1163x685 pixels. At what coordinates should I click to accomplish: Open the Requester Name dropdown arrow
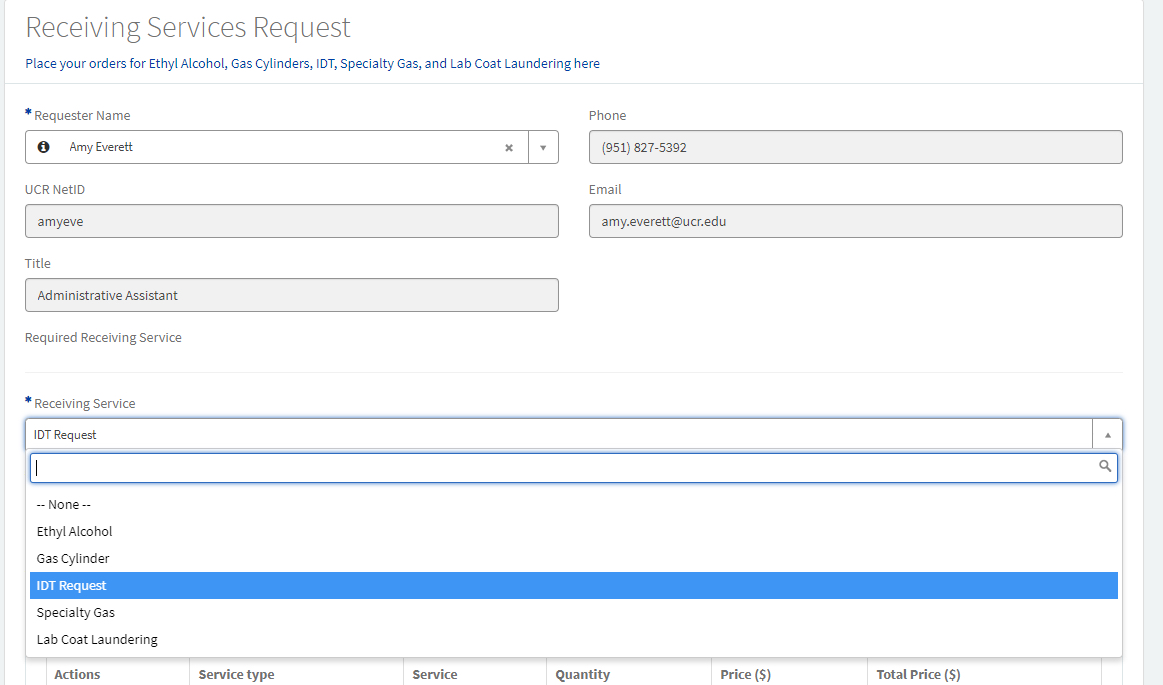[543, 148]
